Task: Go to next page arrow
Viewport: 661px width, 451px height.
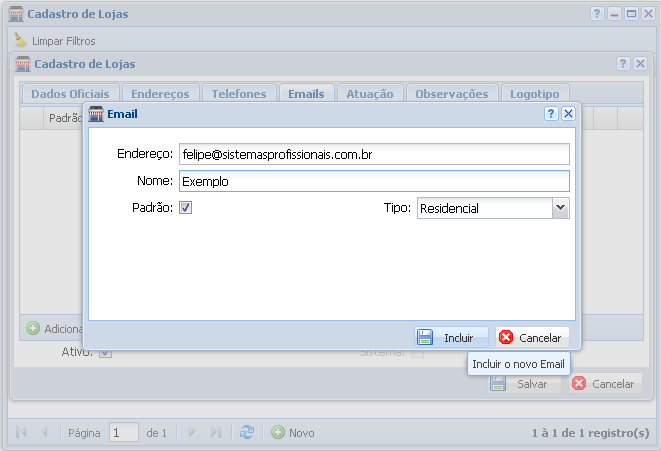Action: click(193, 433)
